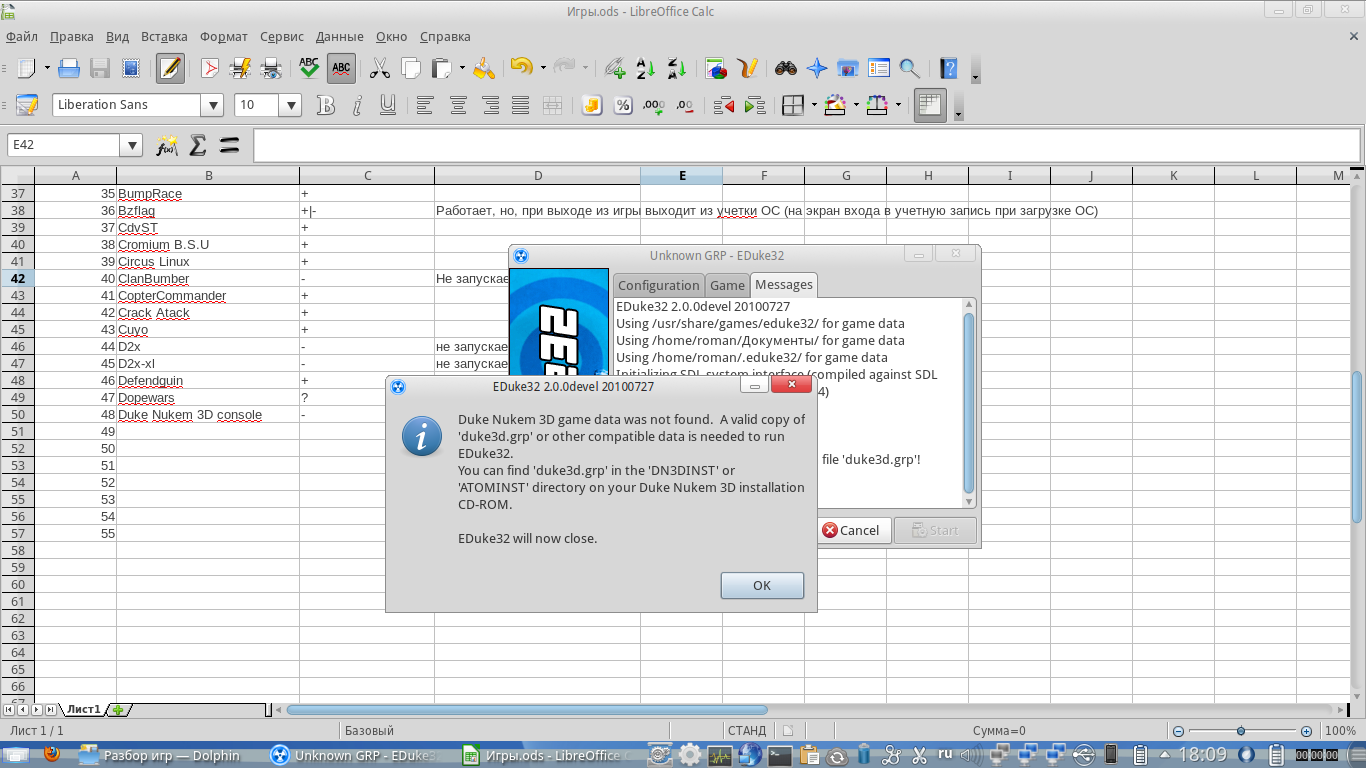Open the Undo history dropdown arrow
Screen dimensions: 1366x768
543,68
